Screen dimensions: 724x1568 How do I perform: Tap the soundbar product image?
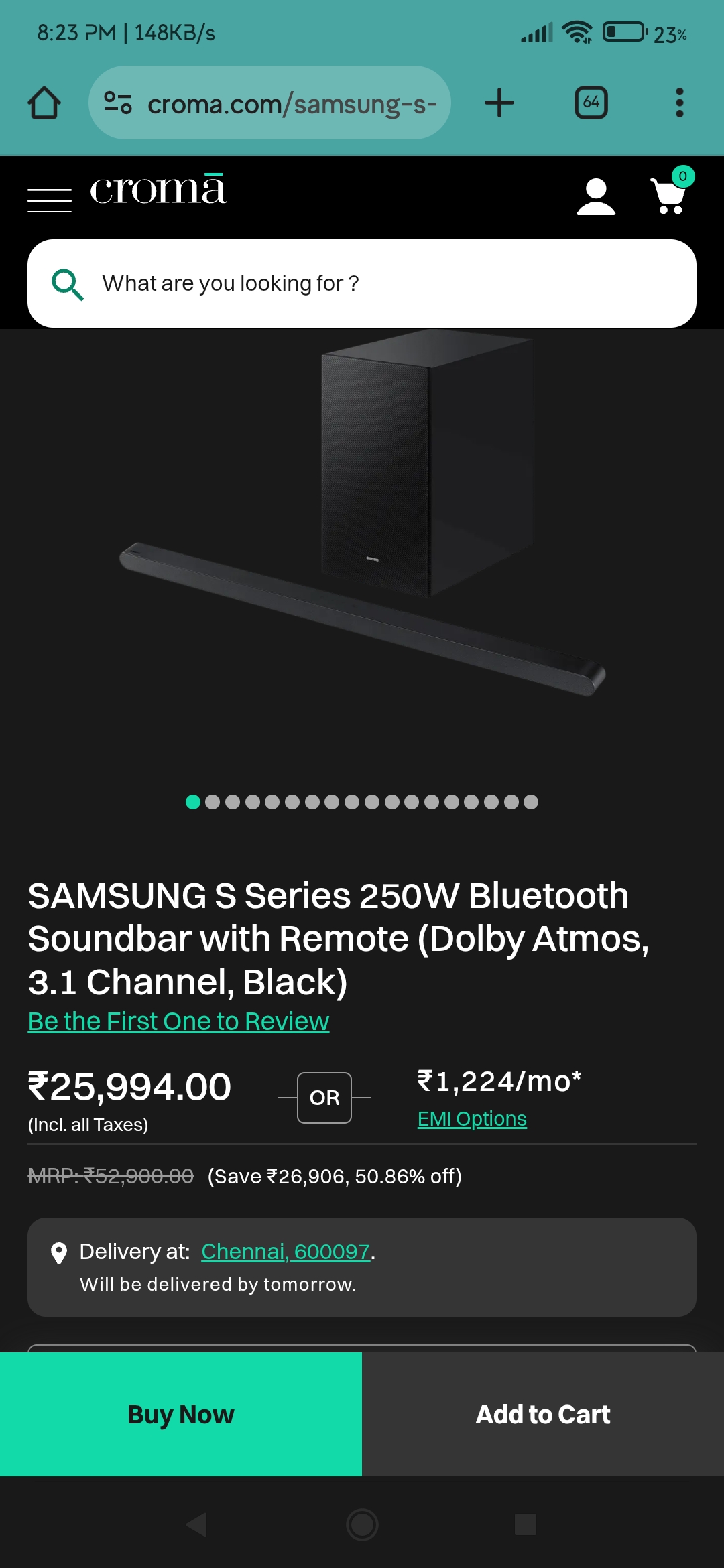pyautogui.click(x=362, y=523)
